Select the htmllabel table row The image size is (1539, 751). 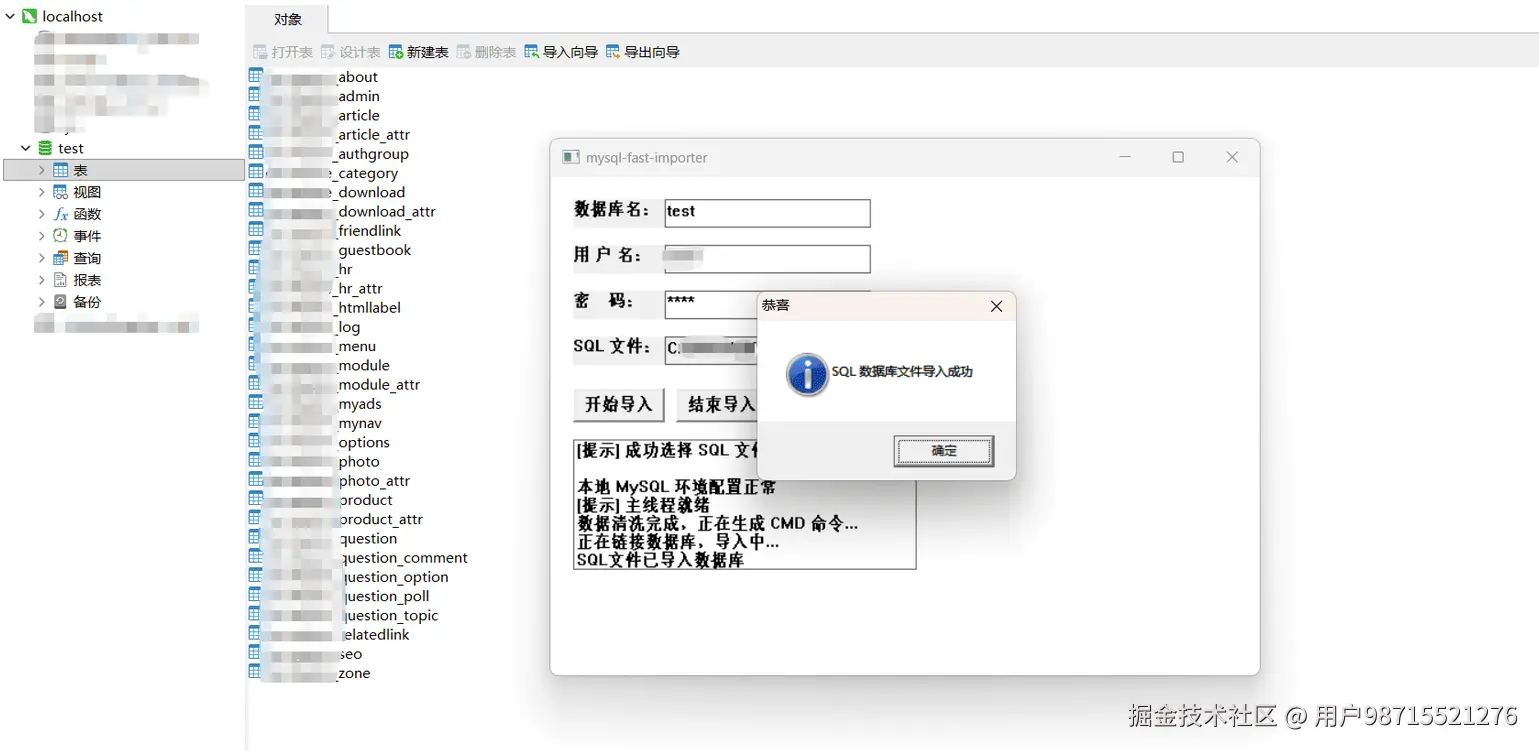325,307
